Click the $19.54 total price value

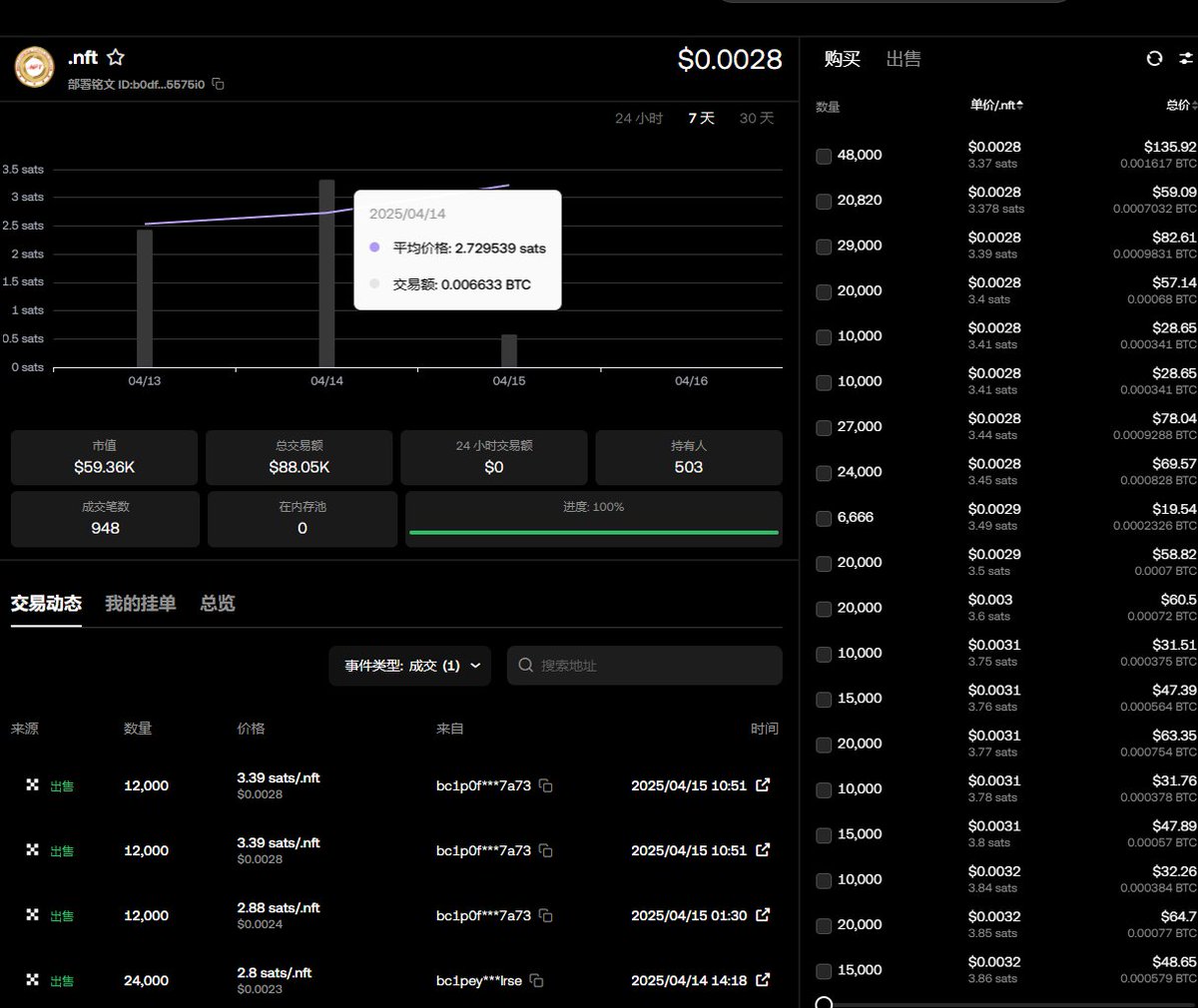(1174, 509)
